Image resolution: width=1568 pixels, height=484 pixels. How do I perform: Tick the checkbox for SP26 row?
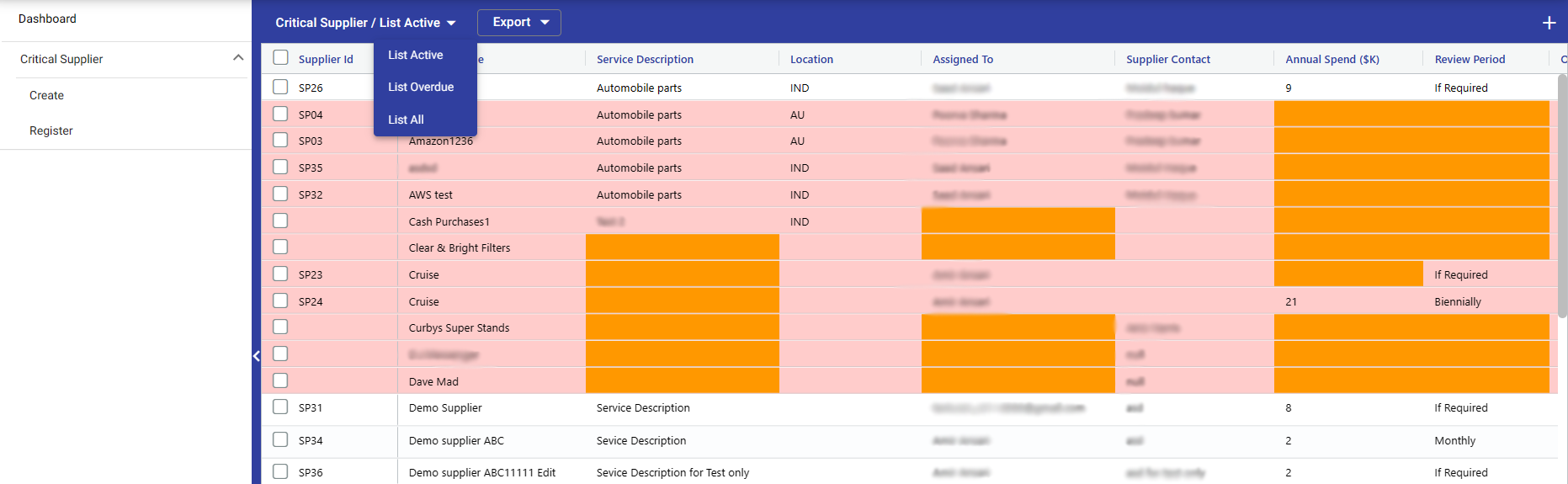point(280,87)
